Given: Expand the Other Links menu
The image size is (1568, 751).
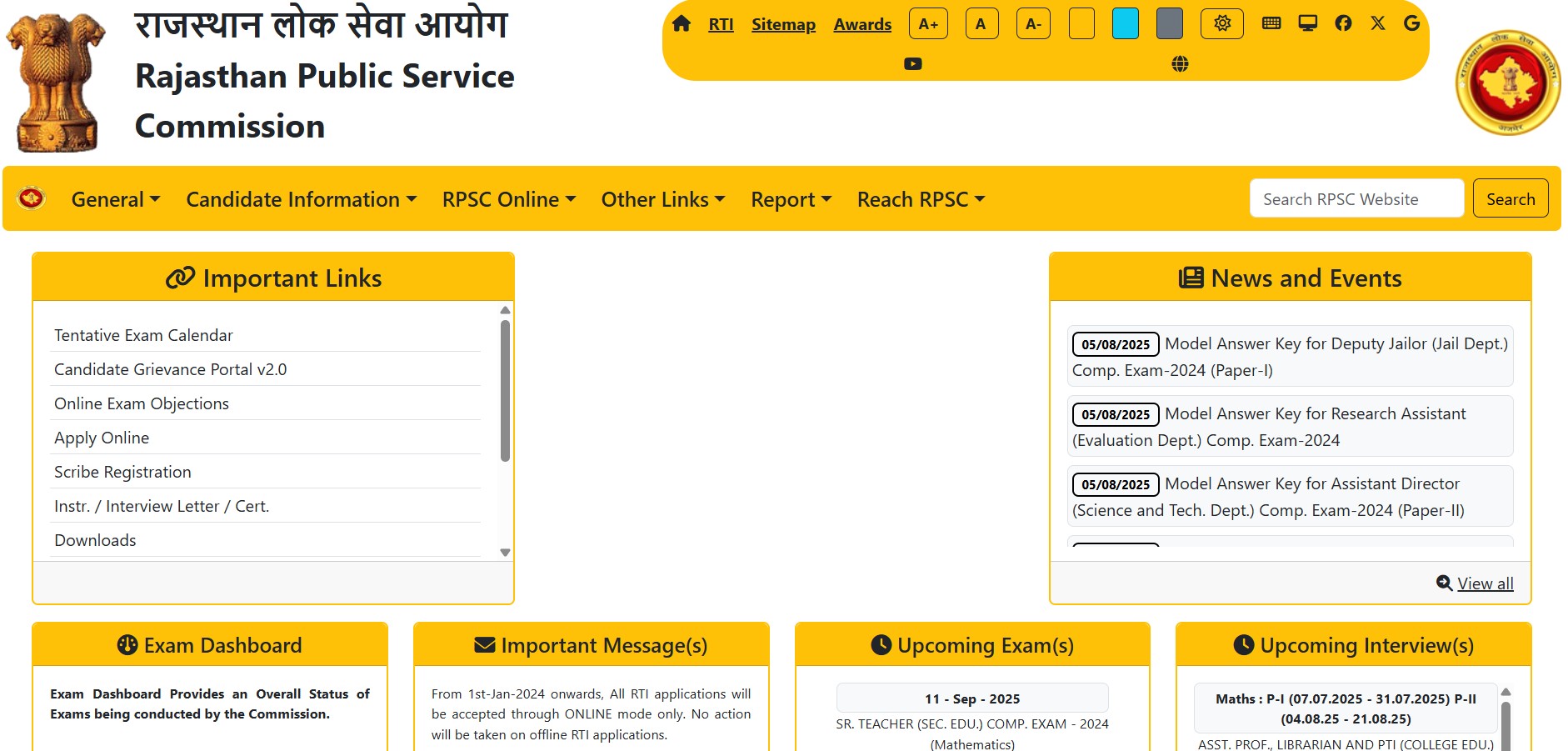Looking at the screenshot, I should 663,199.
